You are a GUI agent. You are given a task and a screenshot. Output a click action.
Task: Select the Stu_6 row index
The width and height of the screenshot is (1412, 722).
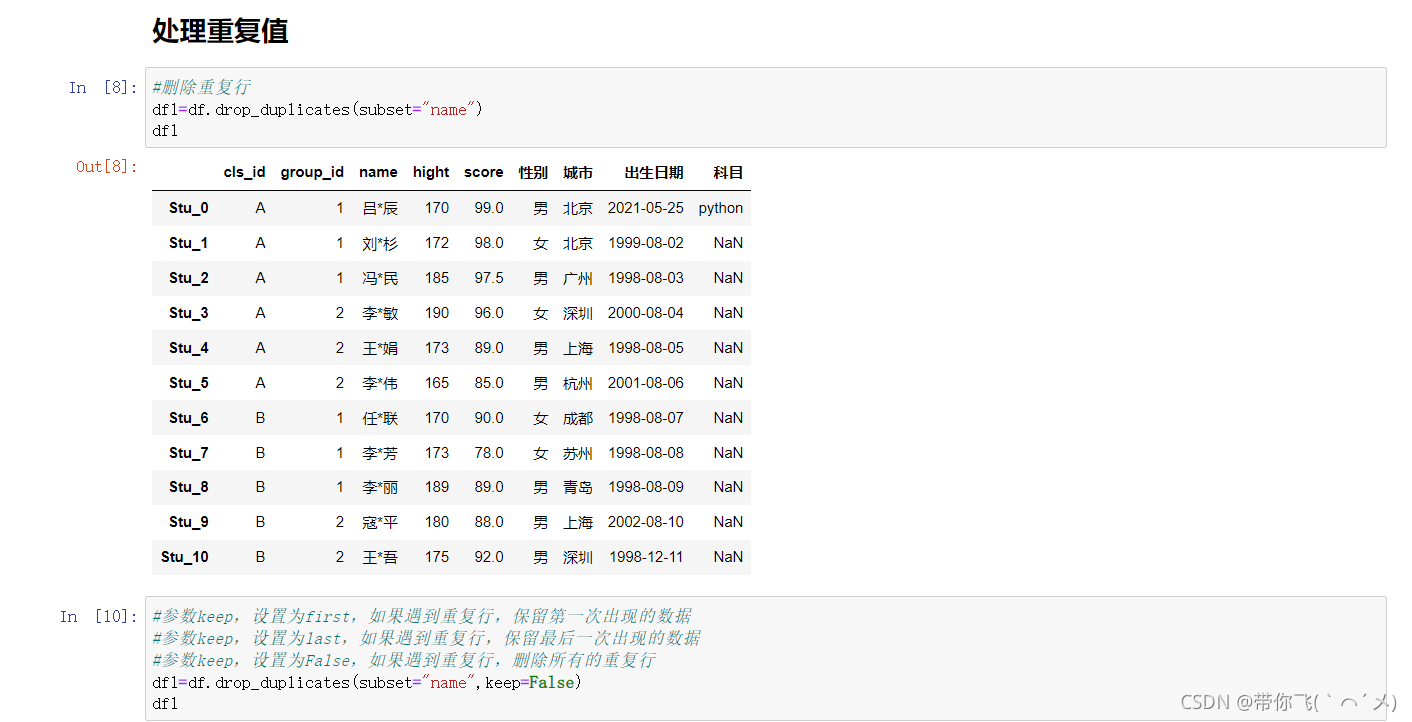click(x=189, y=418)
